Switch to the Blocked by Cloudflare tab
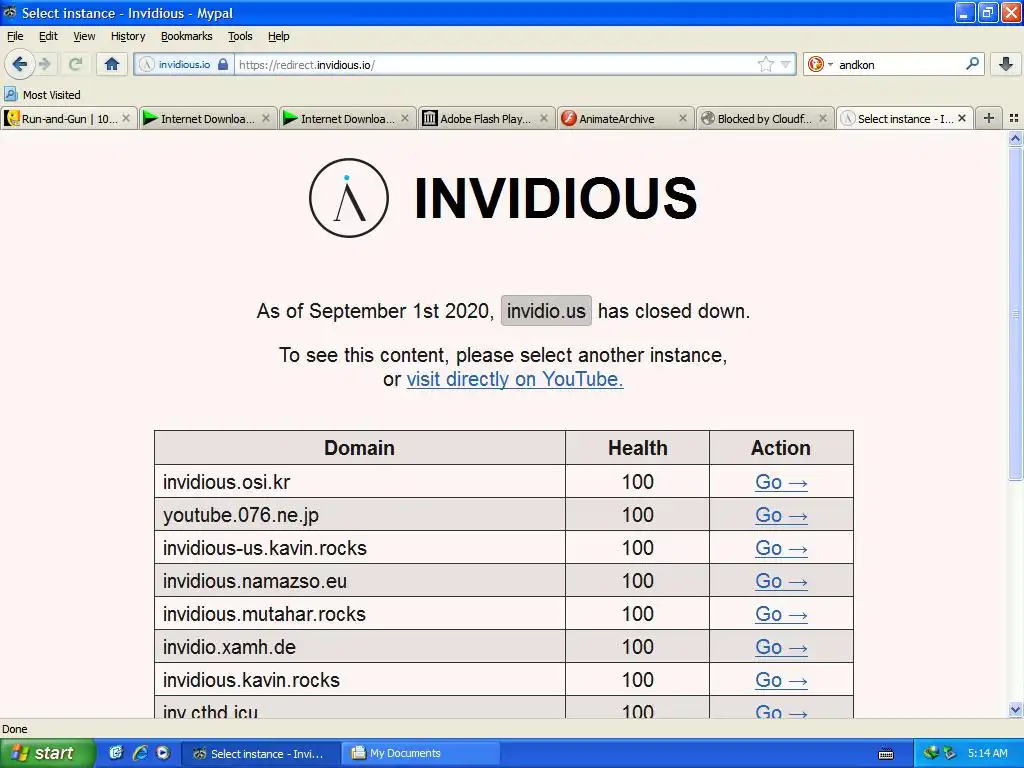 pyautogui.click(x=765, y=118)
